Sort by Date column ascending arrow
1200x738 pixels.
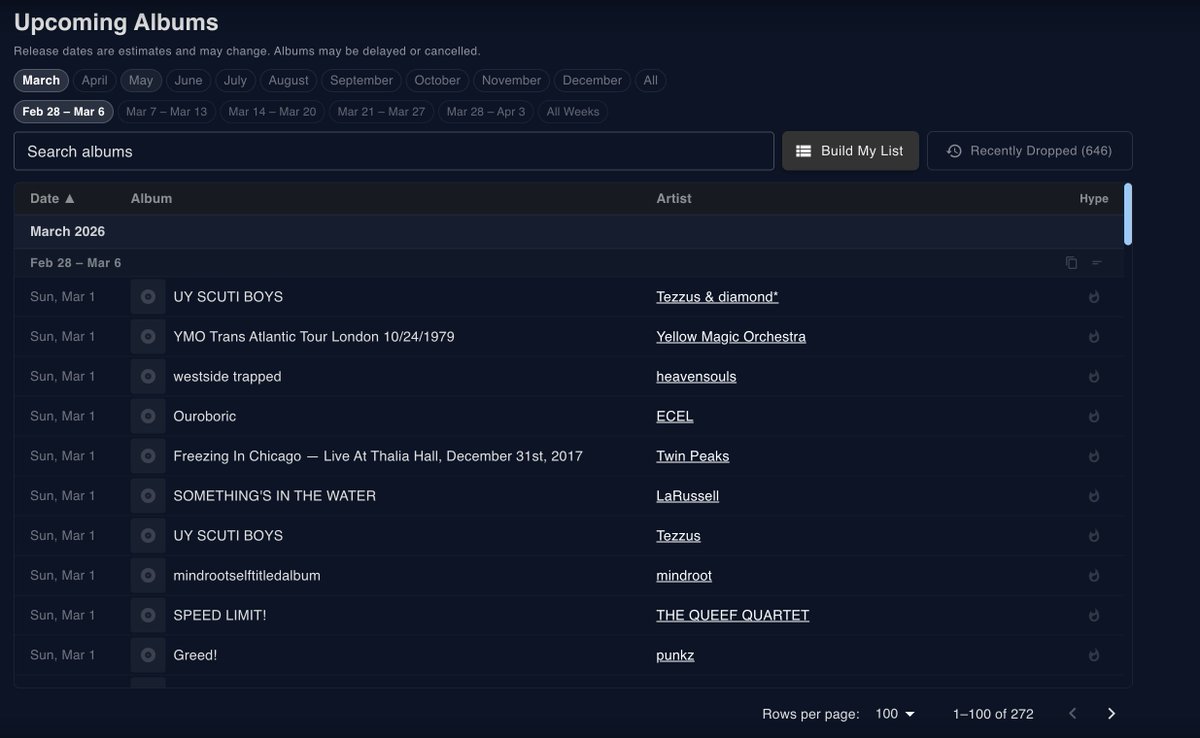tap(69, 198)
